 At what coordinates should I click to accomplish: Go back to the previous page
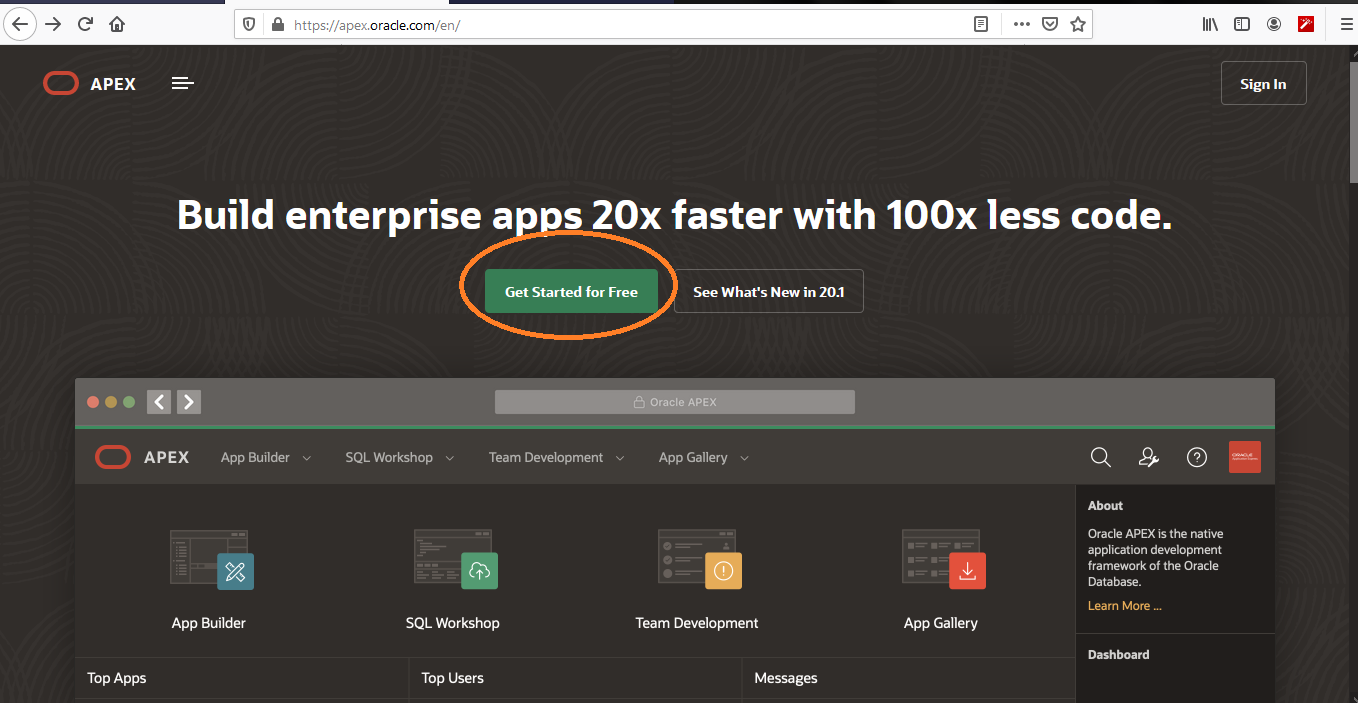(x=21, y=24)
